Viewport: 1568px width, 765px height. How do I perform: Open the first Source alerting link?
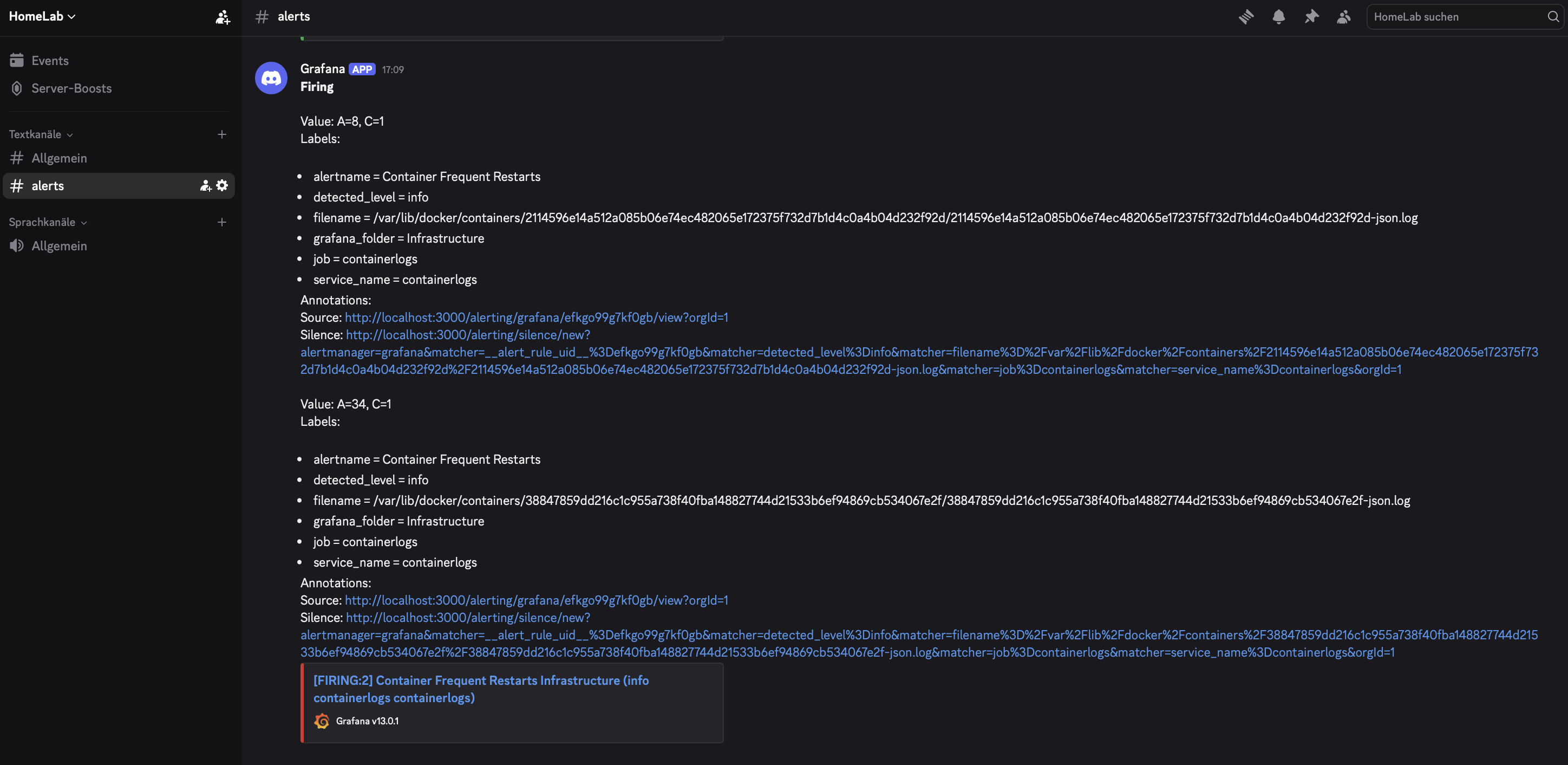point(536,317)
